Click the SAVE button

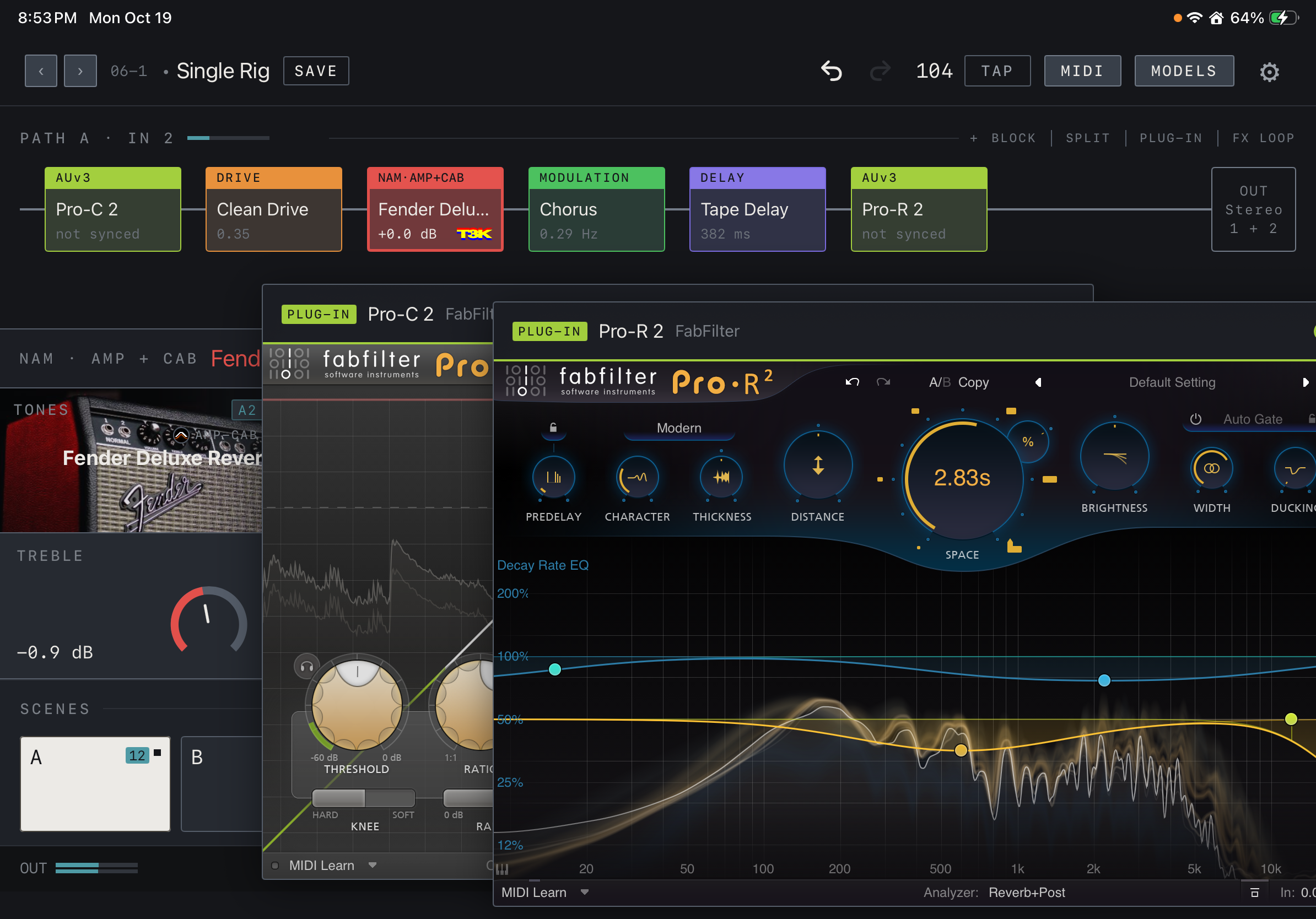click(x=316, y=71)
